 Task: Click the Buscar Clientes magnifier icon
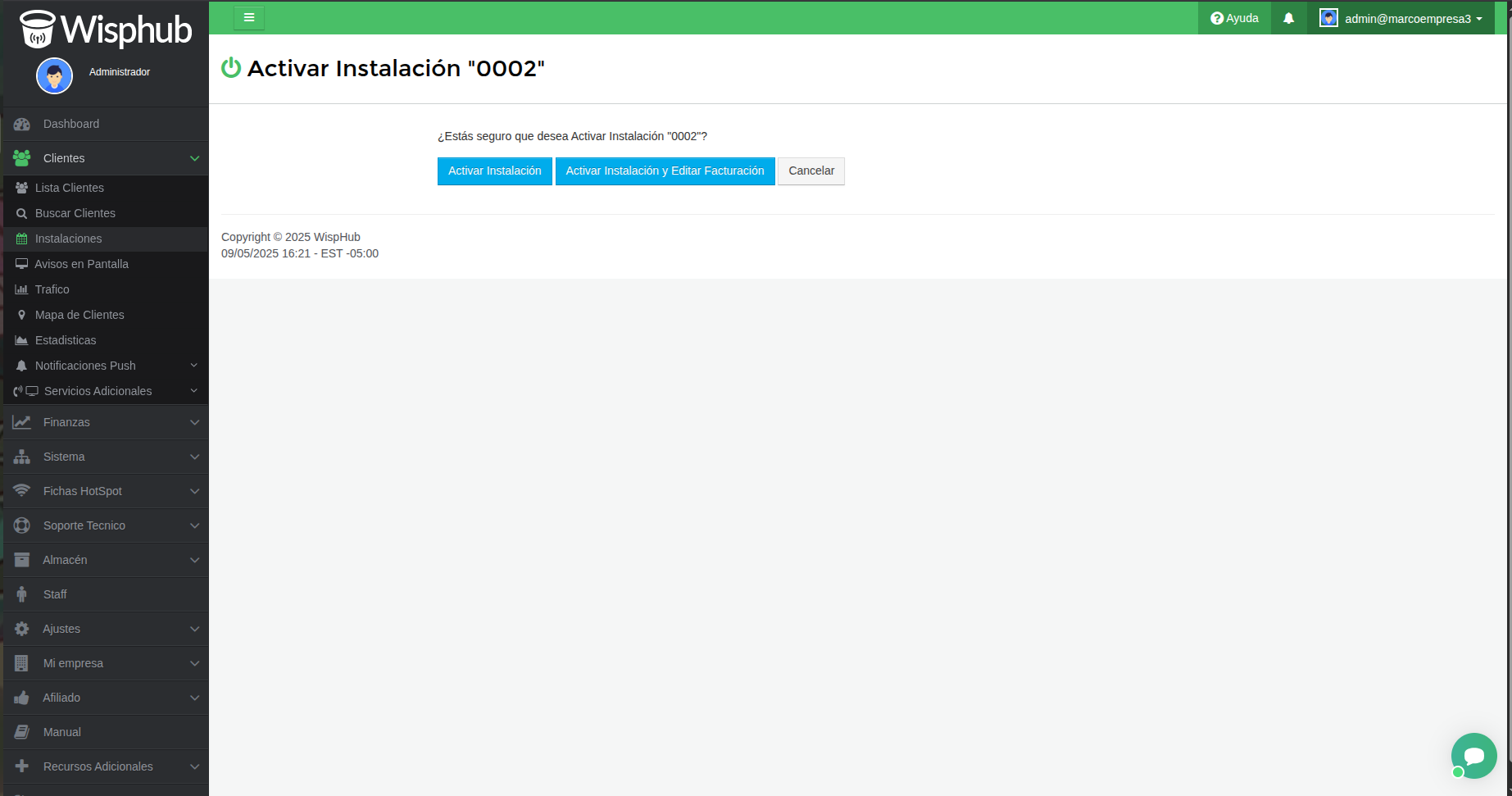pos(22,213)
